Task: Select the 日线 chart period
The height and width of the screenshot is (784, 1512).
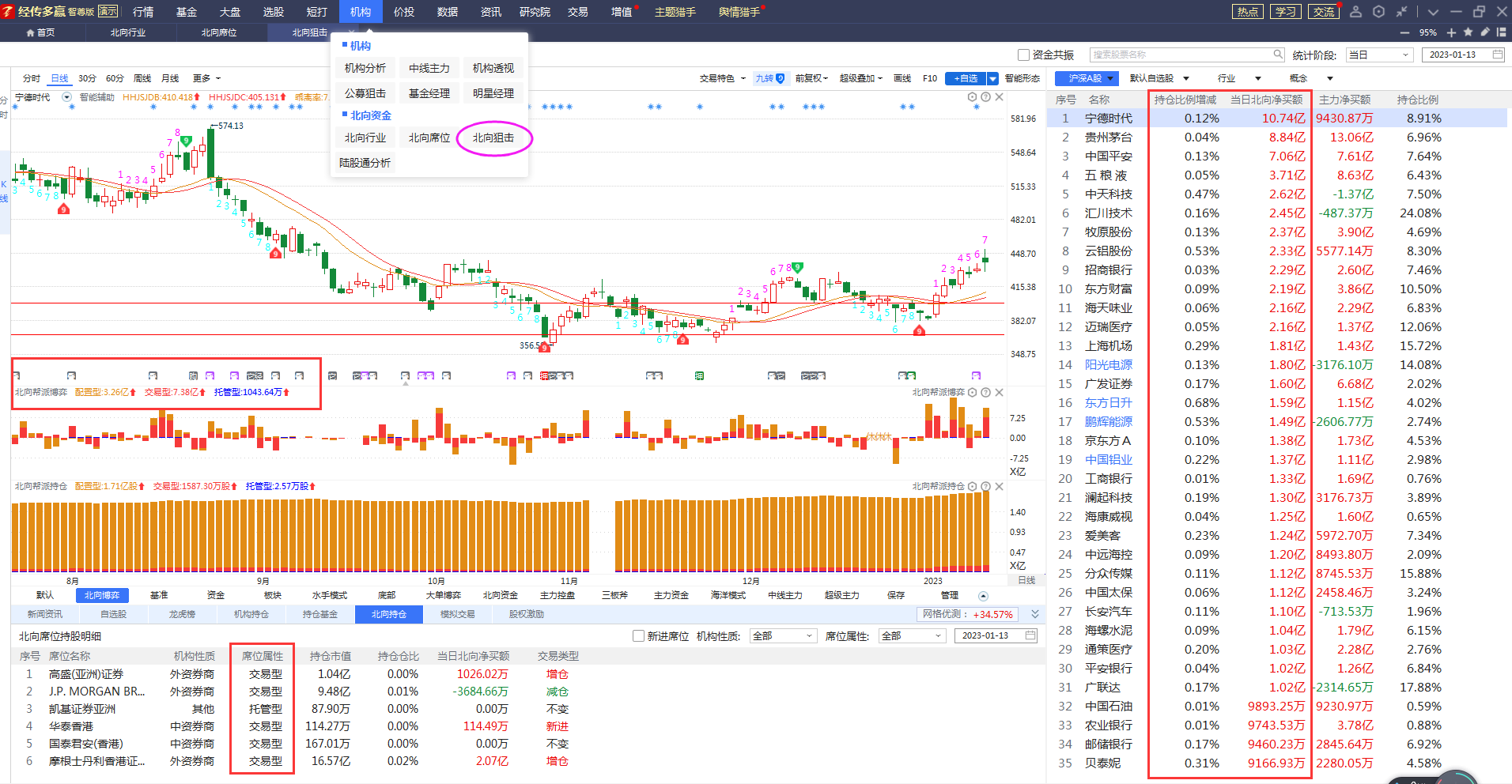Action: [x=59, y=78]
